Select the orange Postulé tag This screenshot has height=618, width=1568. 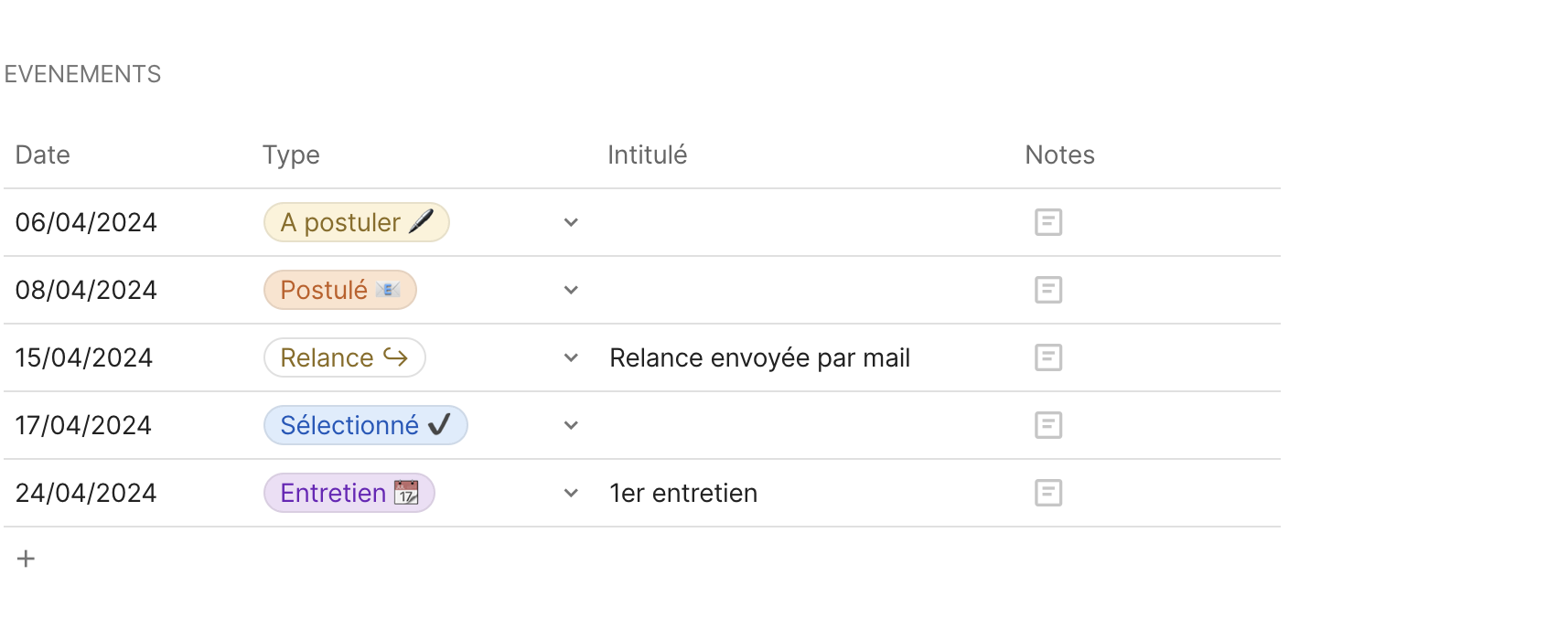coord(339,290)
